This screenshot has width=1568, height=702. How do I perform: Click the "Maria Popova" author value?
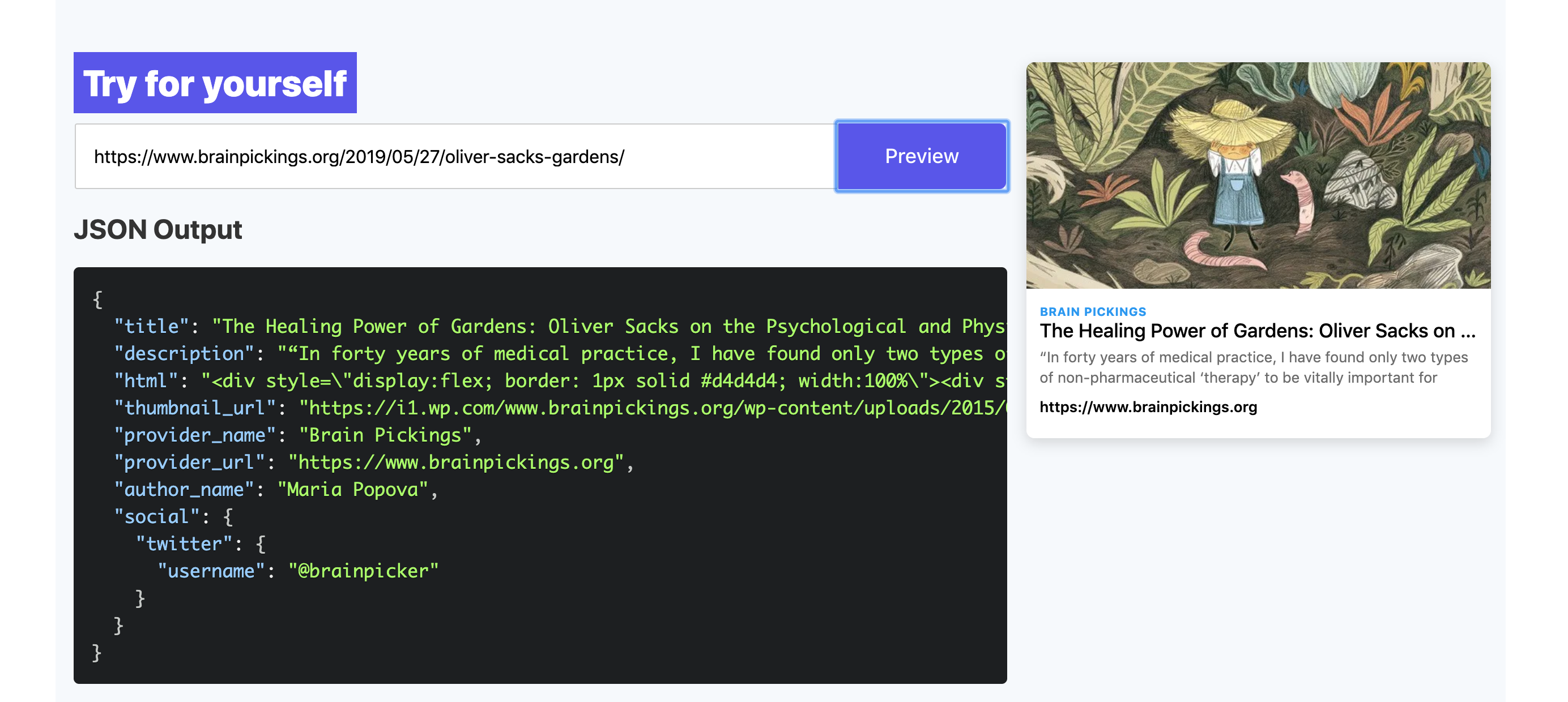tap(352, 490)
